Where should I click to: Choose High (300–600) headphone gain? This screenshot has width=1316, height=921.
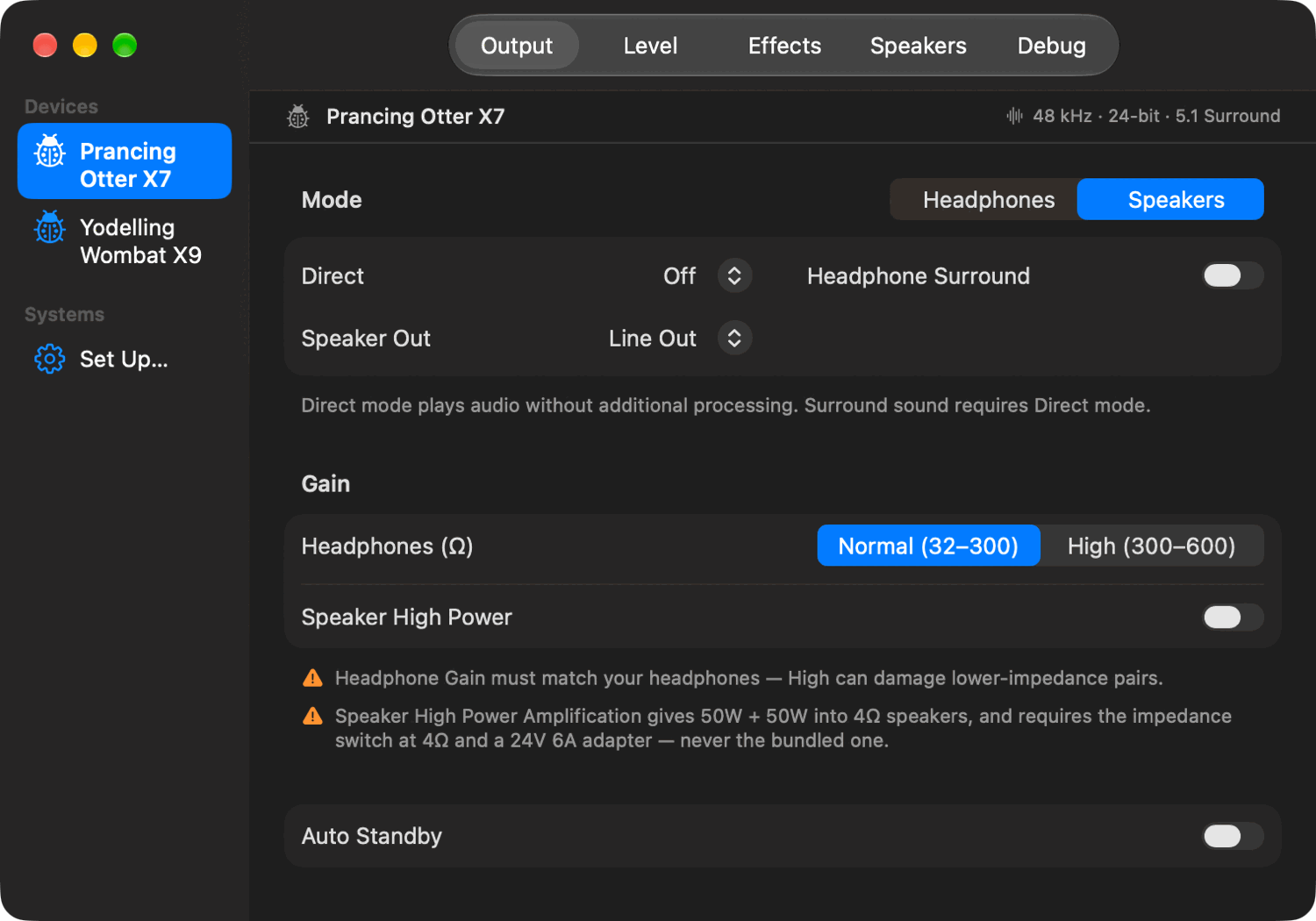(1151, 546)
